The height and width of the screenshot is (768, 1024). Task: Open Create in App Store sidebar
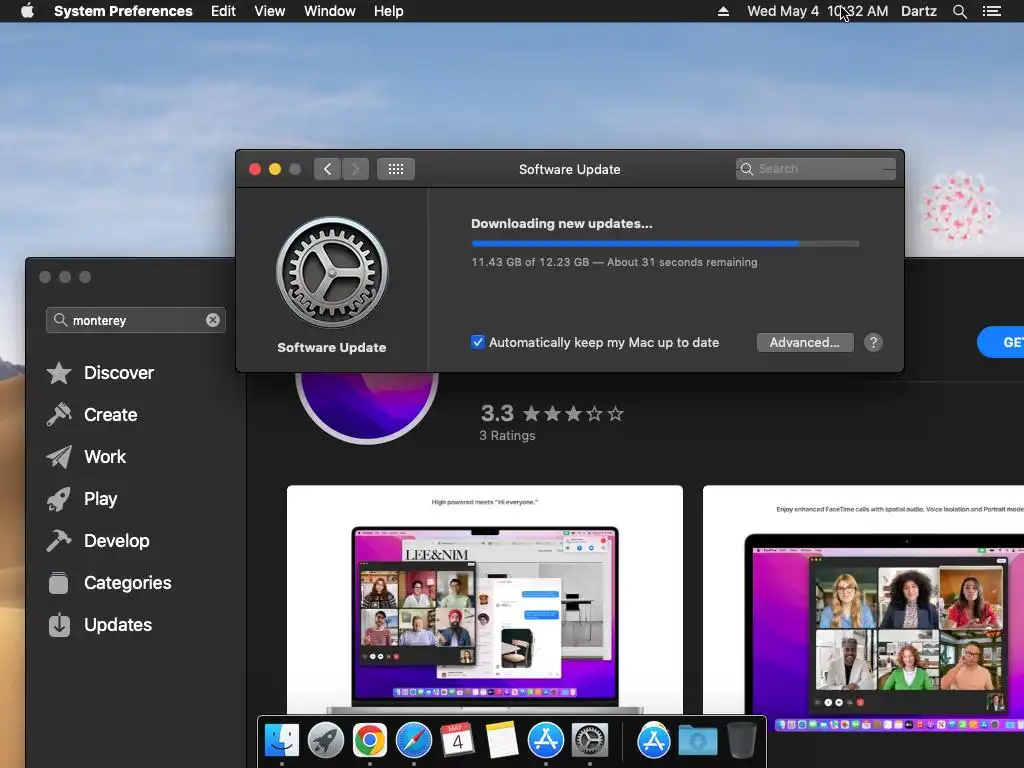tap(92, 415)
